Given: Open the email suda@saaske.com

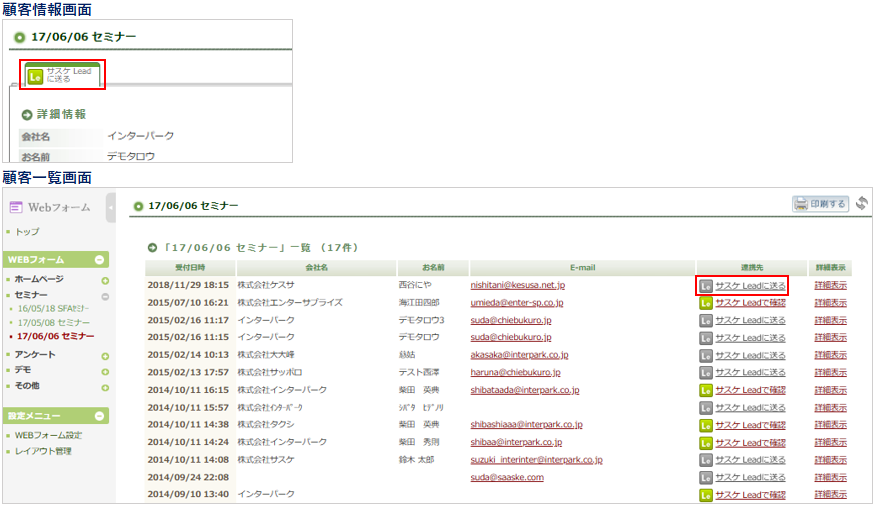Looking at the screenshot, I should coord(507,477).
